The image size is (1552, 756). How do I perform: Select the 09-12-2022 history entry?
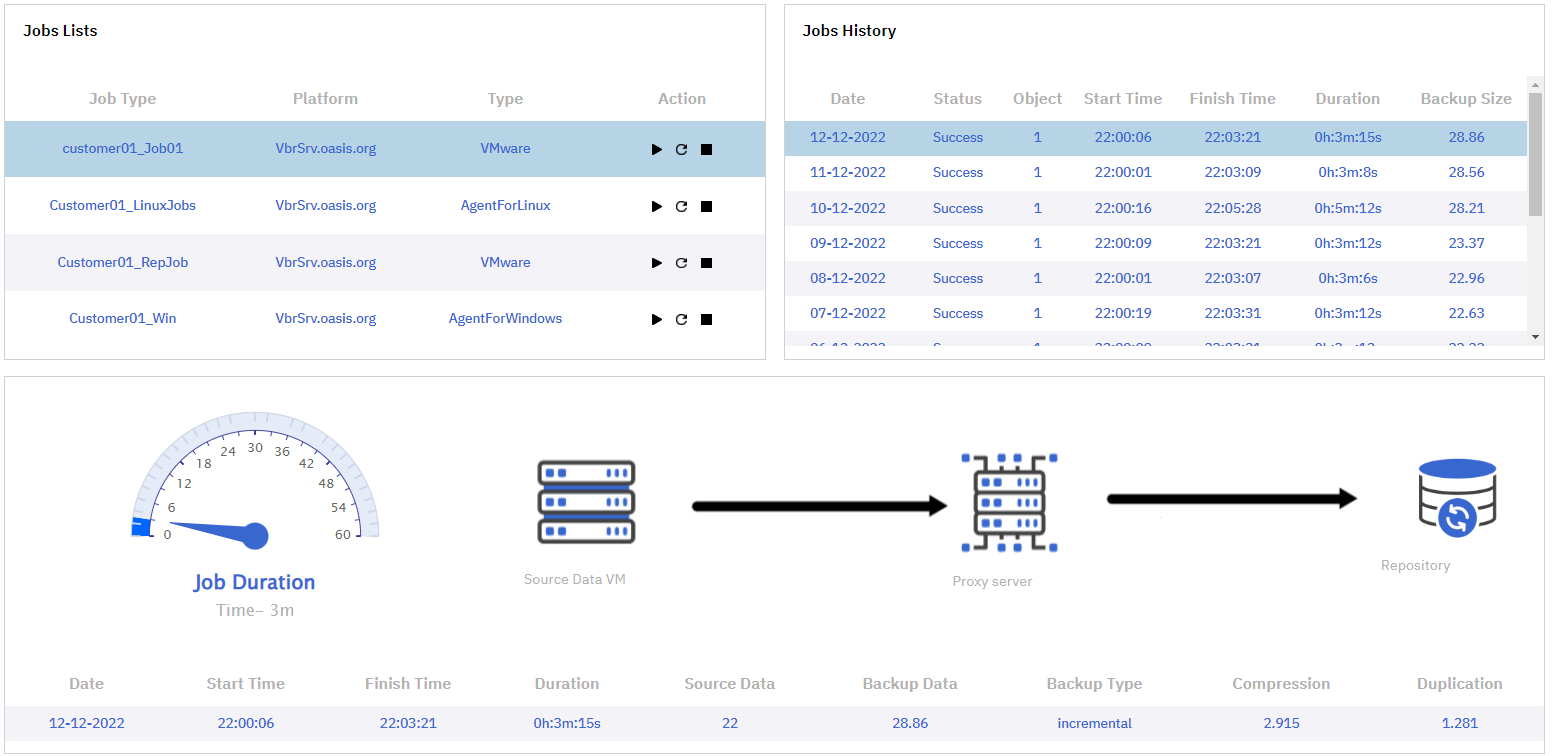tap(1156, 243)
